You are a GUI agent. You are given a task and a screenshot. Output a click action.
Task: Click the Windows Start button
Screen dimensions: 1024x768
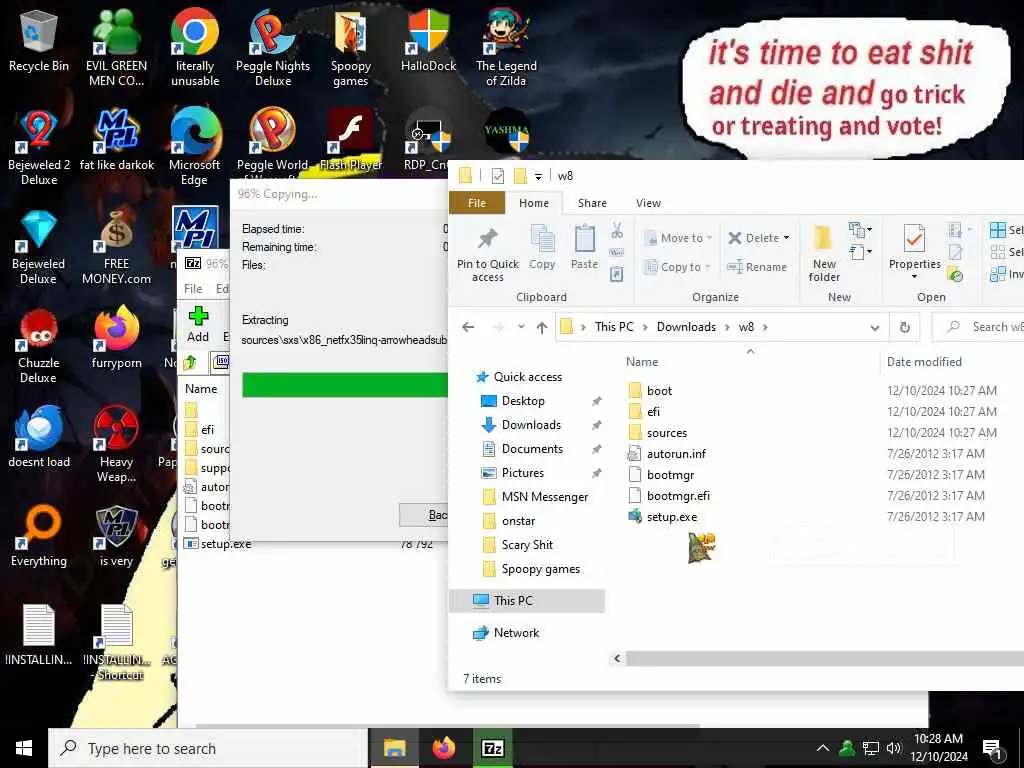(24, 748)
